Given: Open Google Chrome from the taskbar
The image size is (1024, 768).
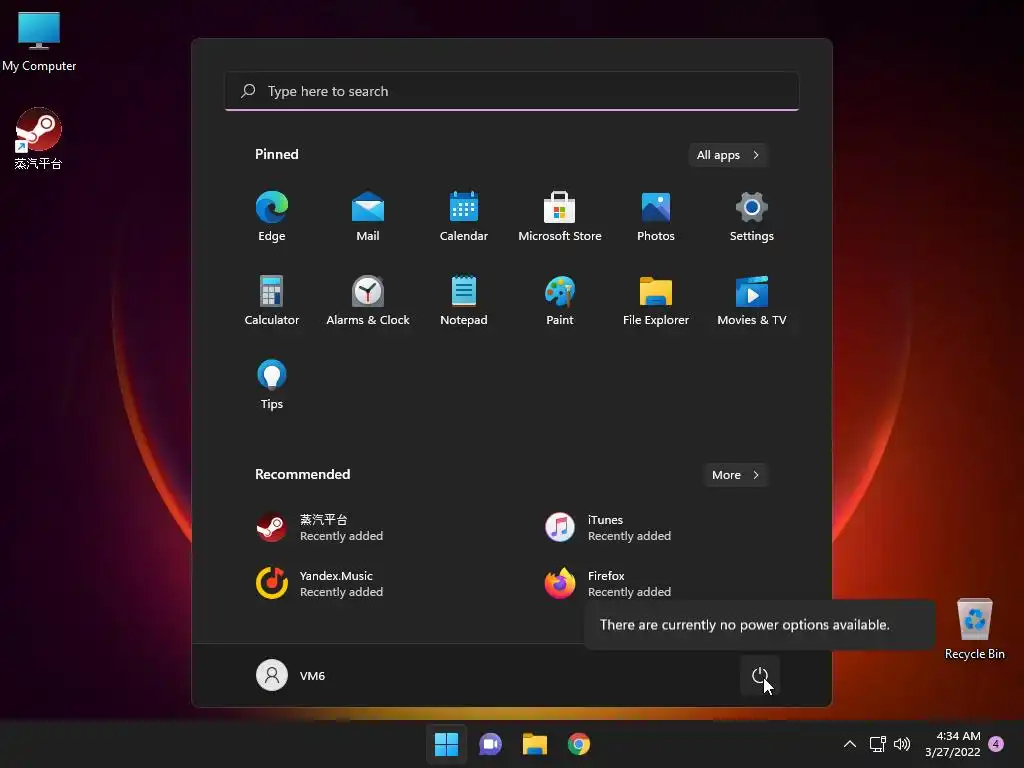Looking at the screenshot, I should (579, 744).
